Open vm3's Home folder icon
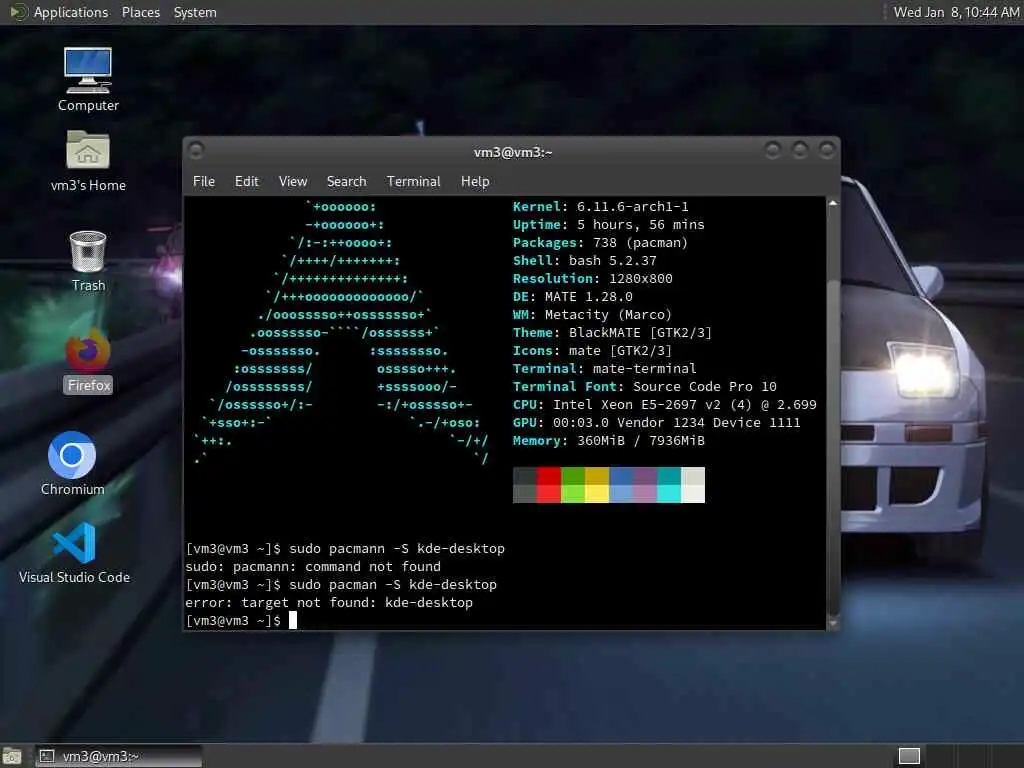 [88, 160]
